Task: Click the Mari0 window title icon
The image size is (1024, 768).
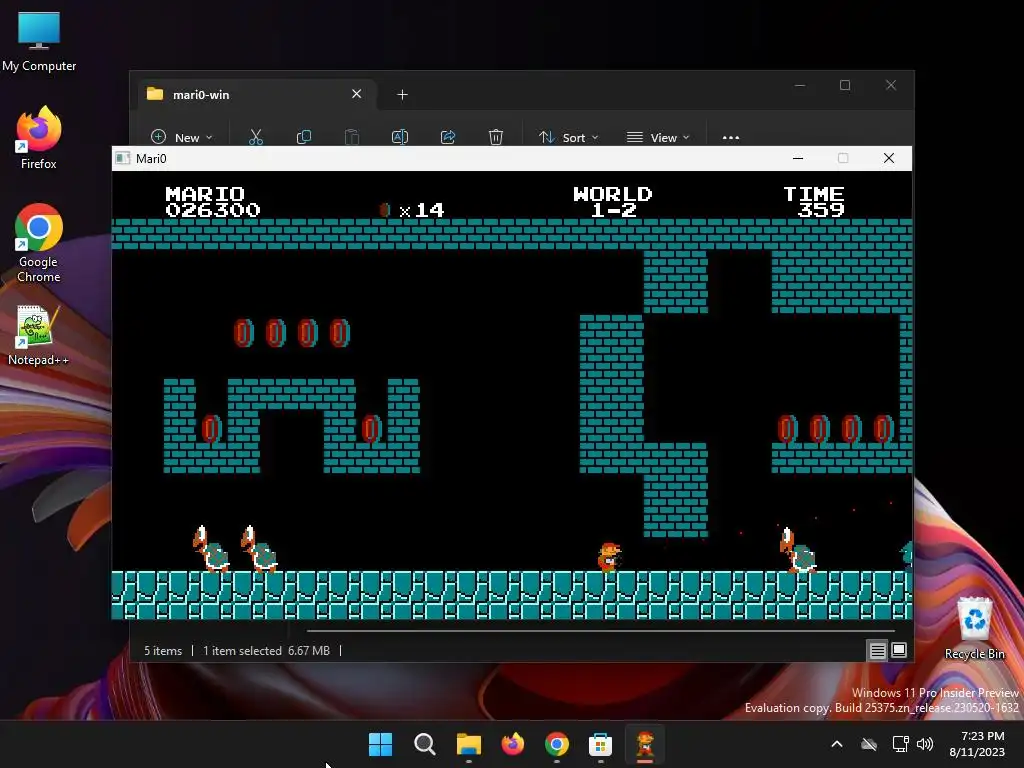Action: (122, 158)
